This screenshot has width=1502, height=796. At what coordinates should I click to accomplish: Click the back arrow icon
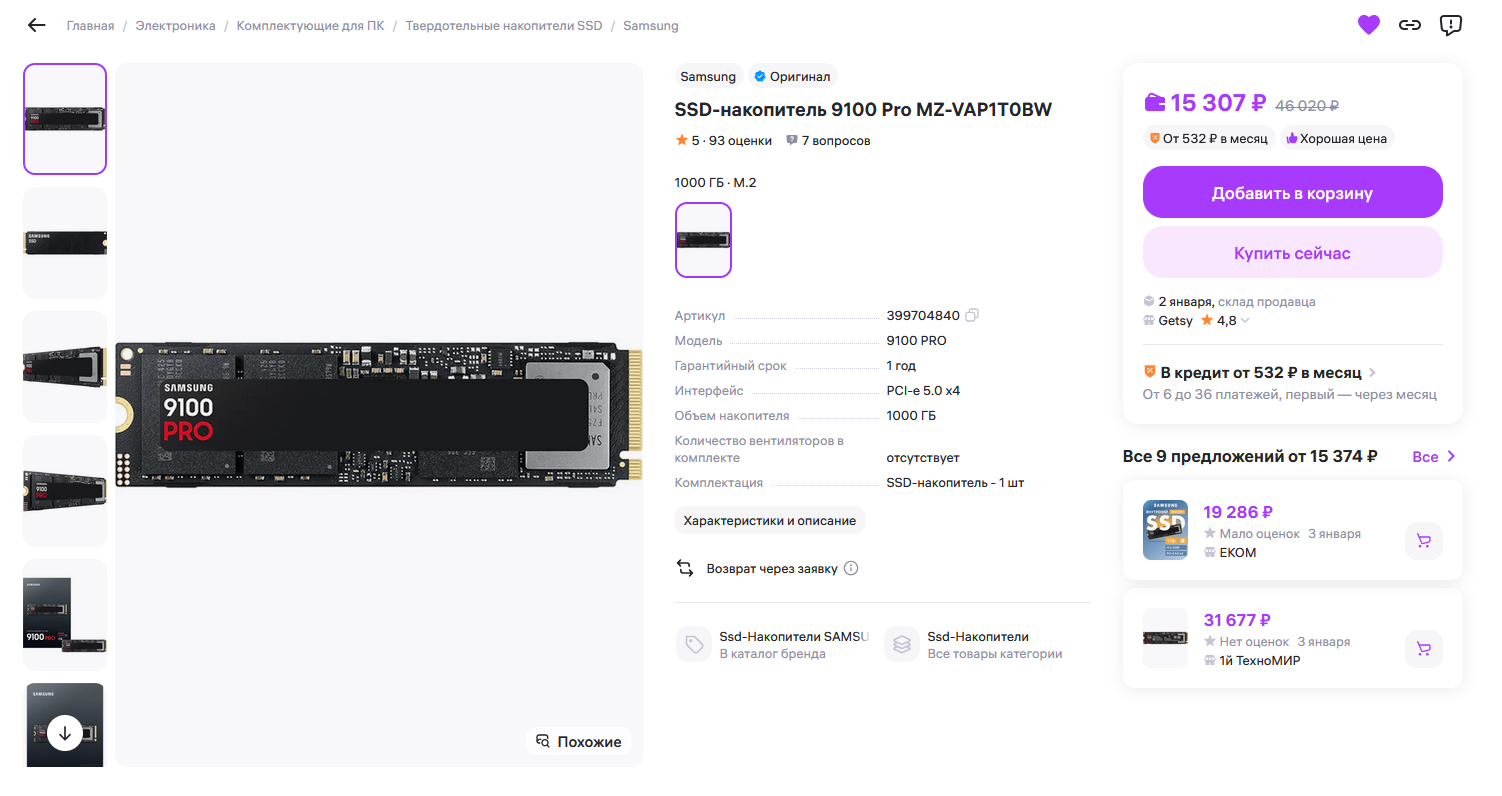tap(37, 25)
